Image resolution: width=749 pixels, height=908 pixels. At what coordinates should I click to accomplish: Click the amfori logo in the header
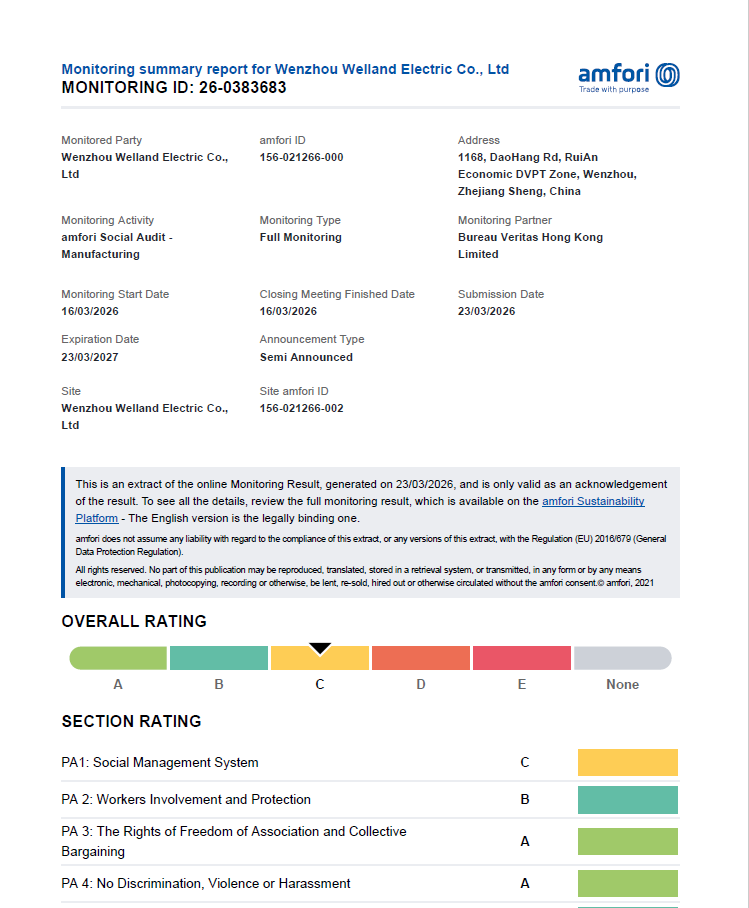(x=629, y=78)
